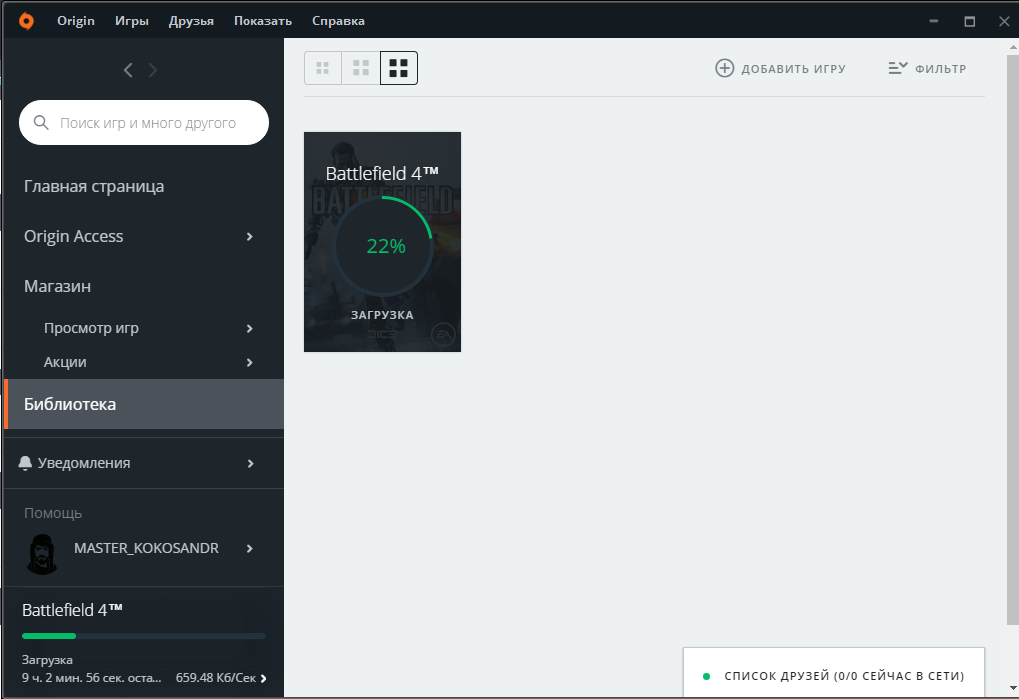Viewport: 1019px width, 699px height.
Task: Expand Акции chevron
Action: [250, 362]
